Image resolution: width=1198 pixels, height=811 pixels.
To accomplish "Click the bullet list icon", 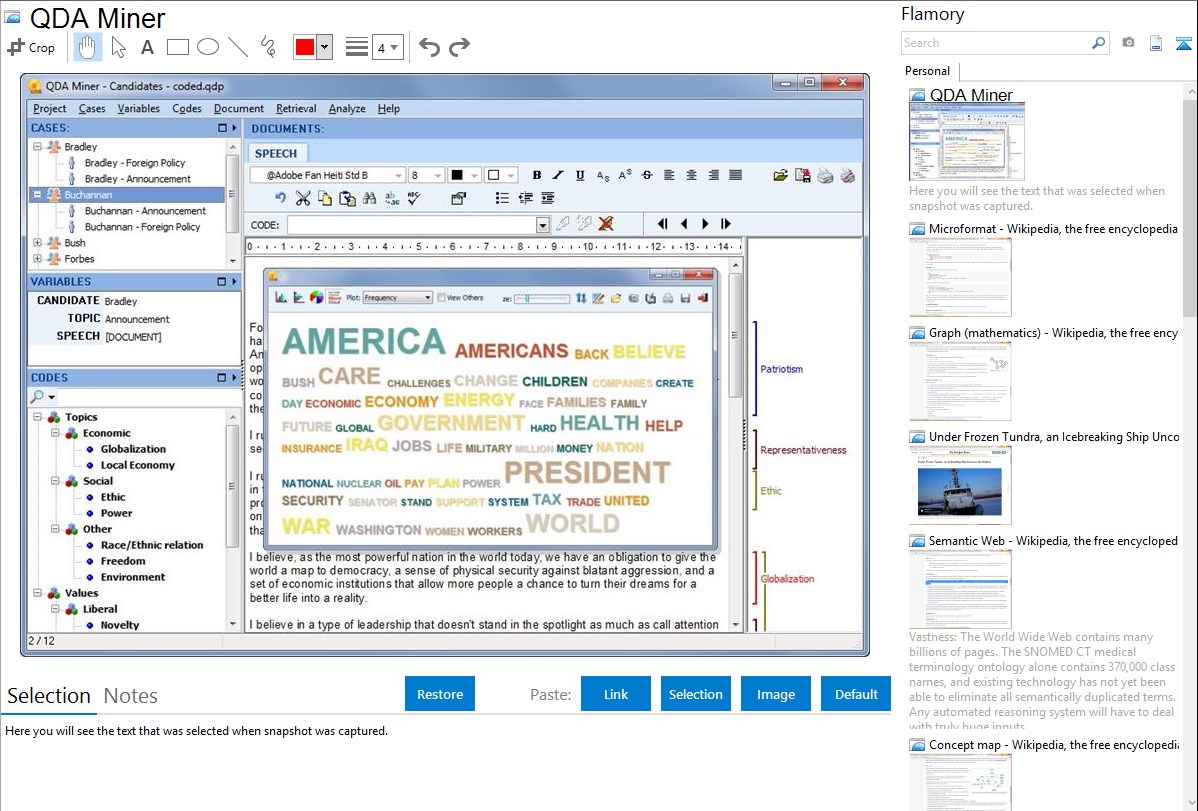I will tap(502, 199).
